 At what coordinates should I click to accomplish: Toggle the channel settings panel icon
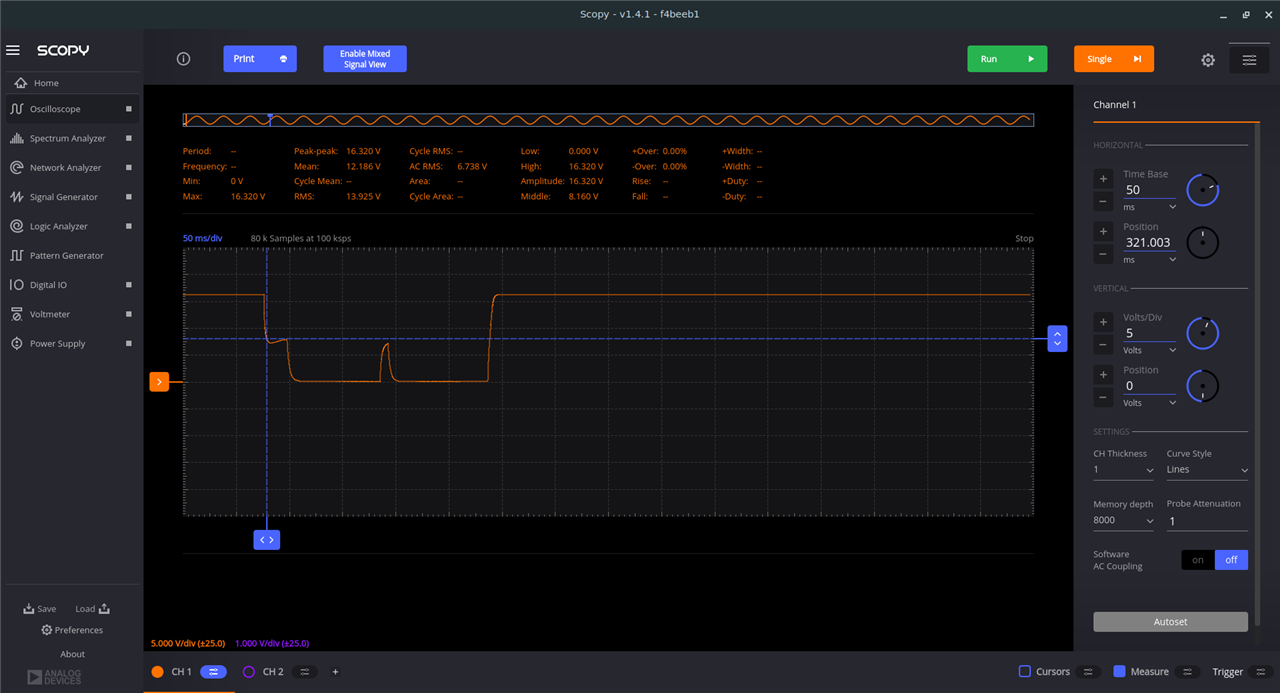[1249, 60]
